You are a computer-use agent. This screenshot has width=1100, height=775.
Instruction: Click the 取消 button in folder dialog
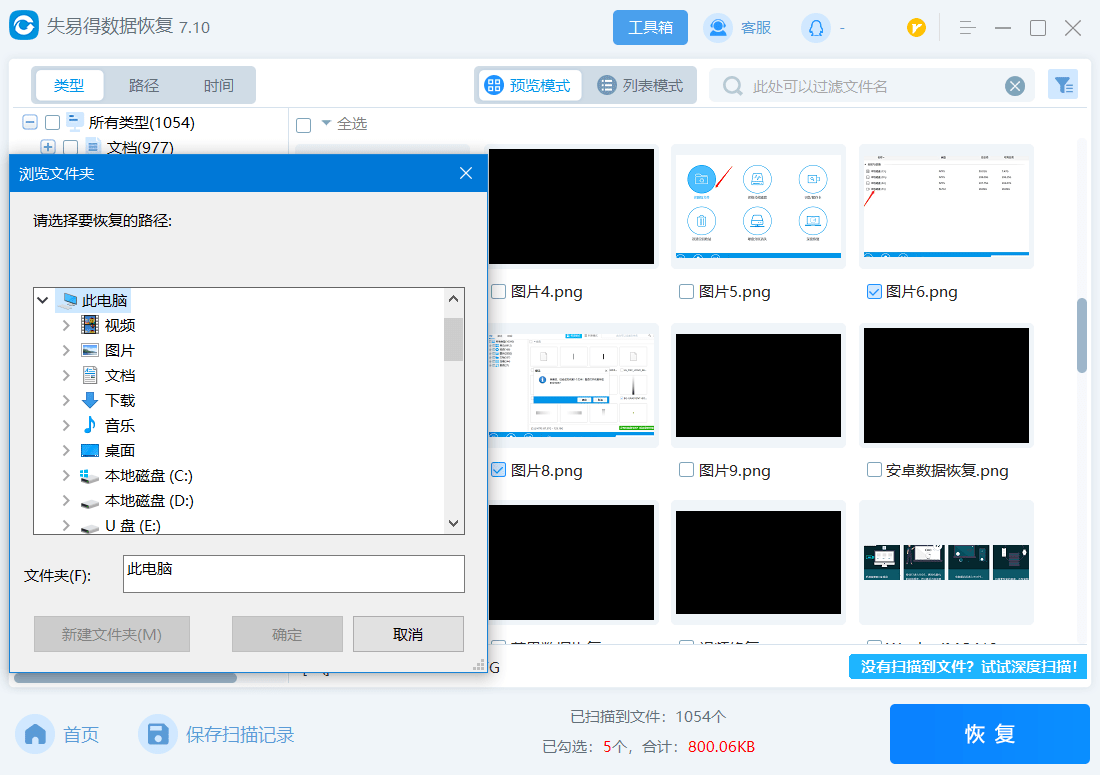coord(408,634)
